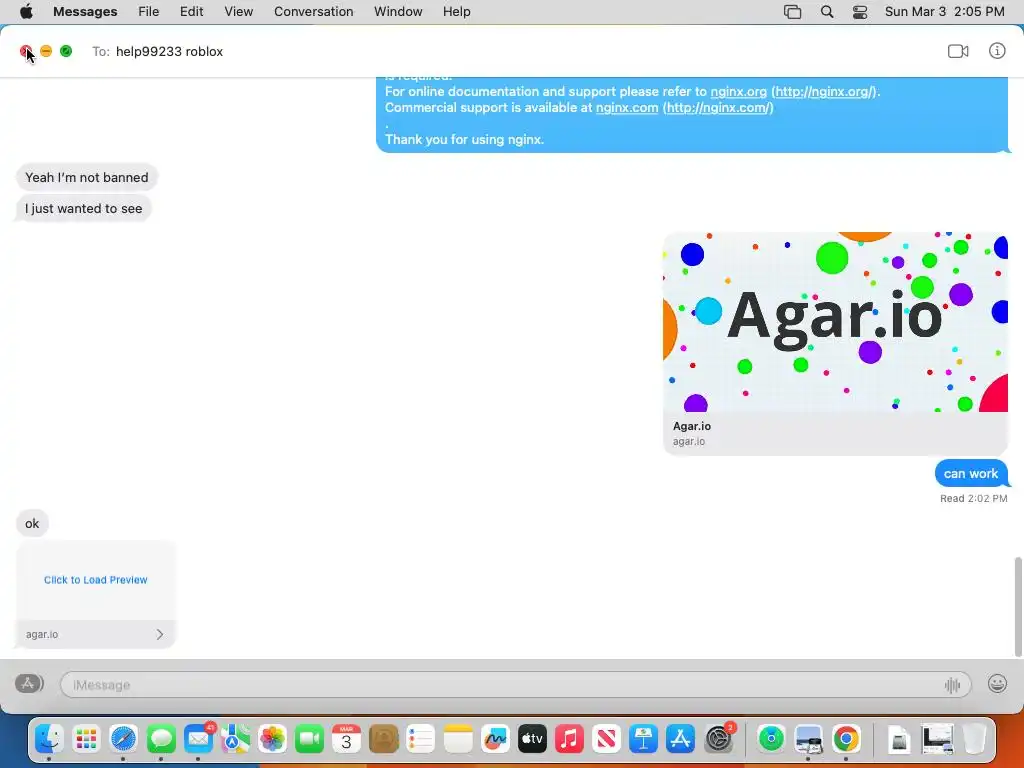This screenshot has height=768, width=1024.
Task: Open Preview from the dock
Action: pos(808,739)
